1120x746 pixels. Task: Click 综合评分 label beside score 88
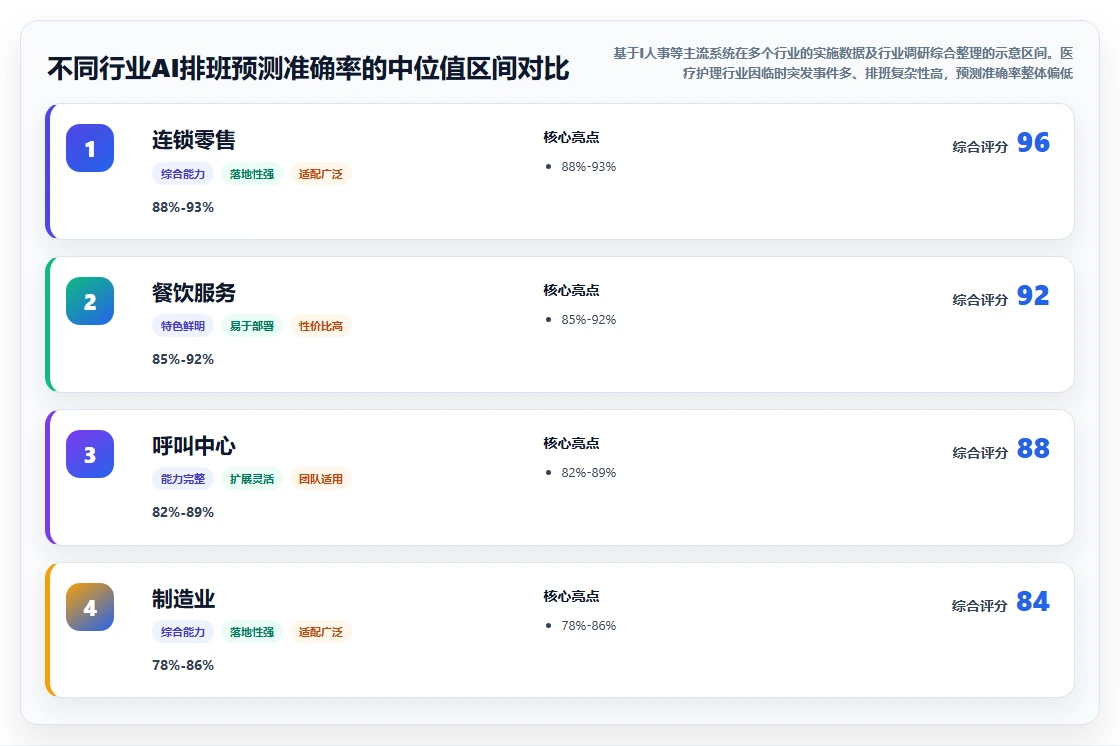pos(980,453)
